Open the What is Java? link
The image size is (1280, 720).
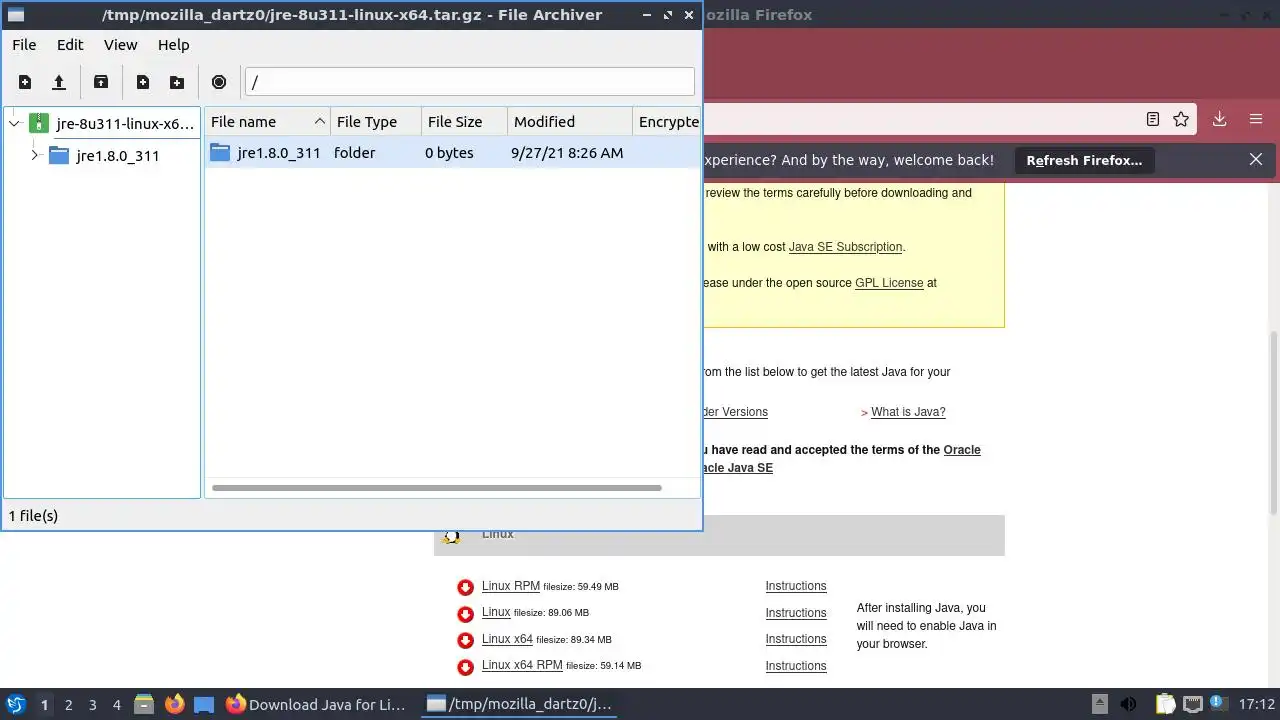click(x=908, y=412)
